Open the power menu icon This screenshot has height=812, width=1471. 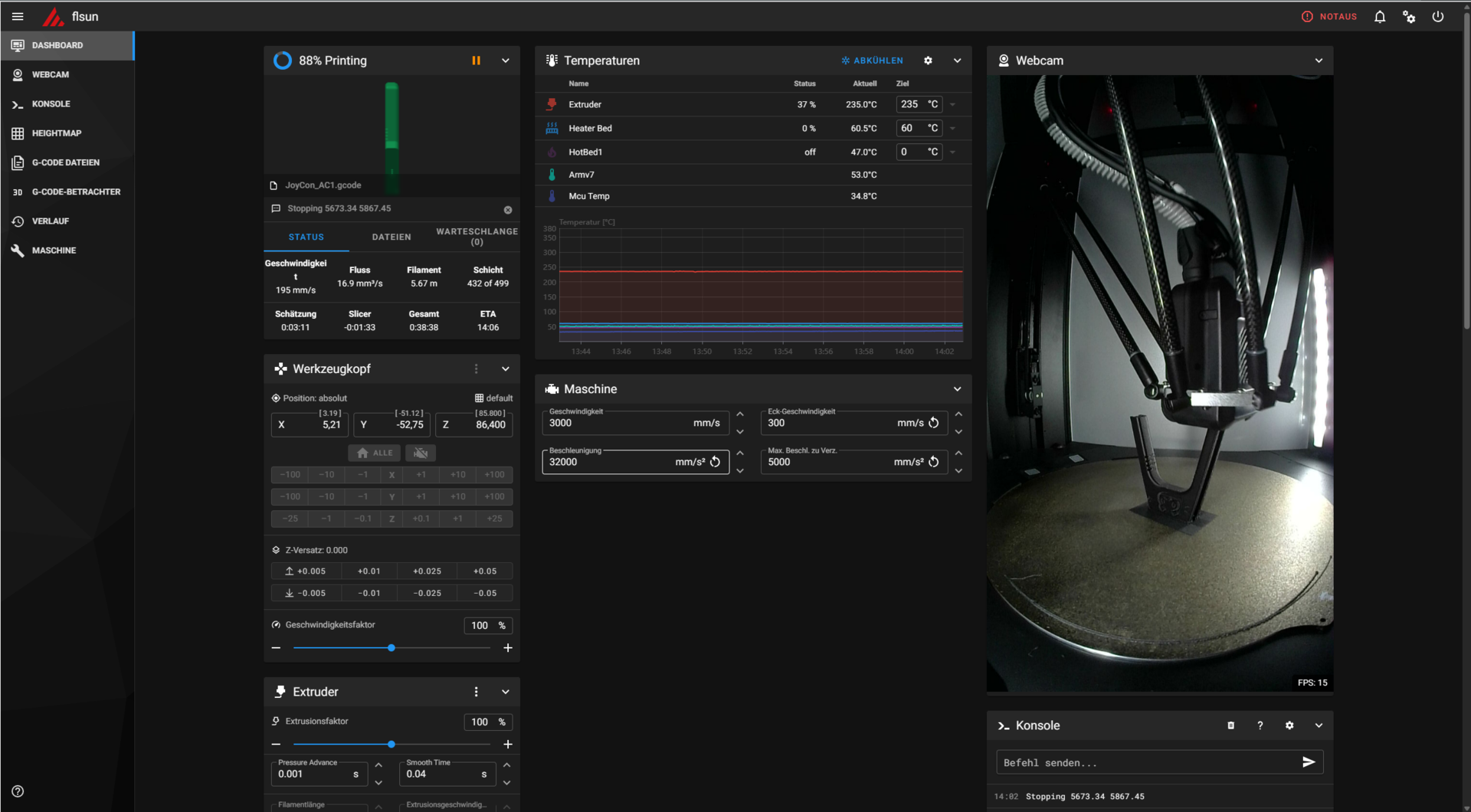tap(1438, 16)
